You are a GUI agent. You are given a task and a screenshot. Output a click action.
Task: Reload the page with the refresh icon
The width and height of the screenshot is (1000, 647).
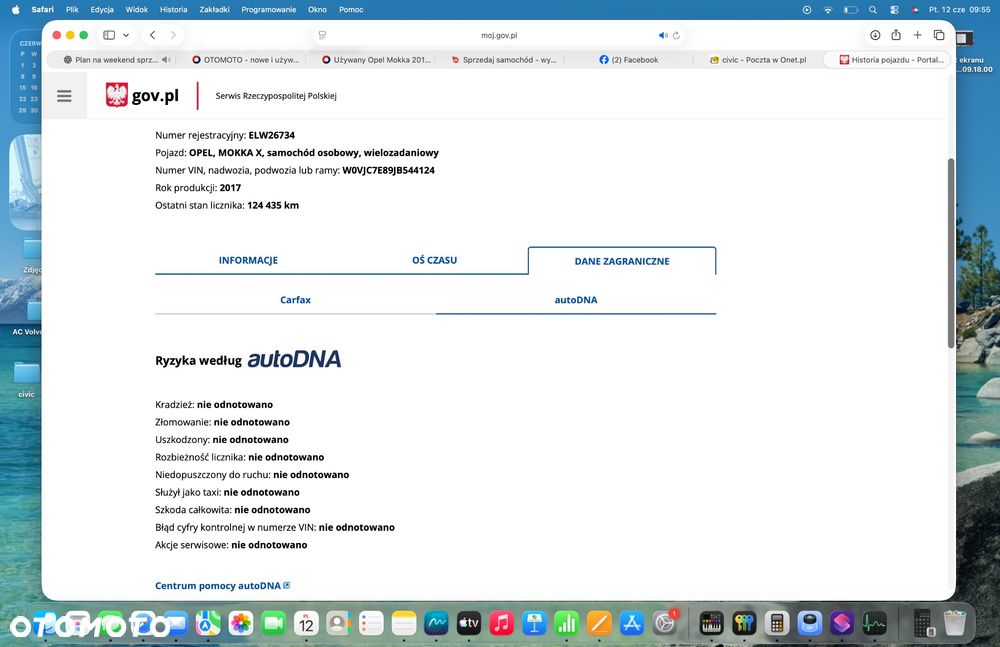coord(677,35)
